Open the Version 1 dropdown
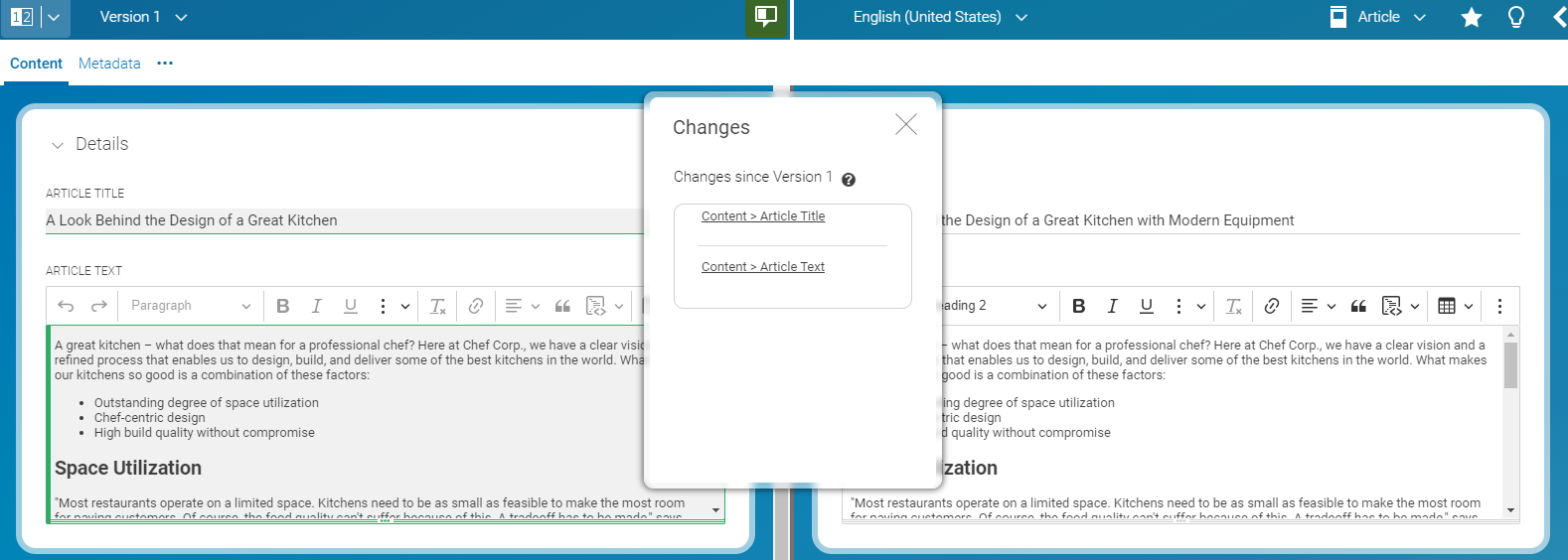Viewport: 1568px width, 560px height. click(143, 17)
